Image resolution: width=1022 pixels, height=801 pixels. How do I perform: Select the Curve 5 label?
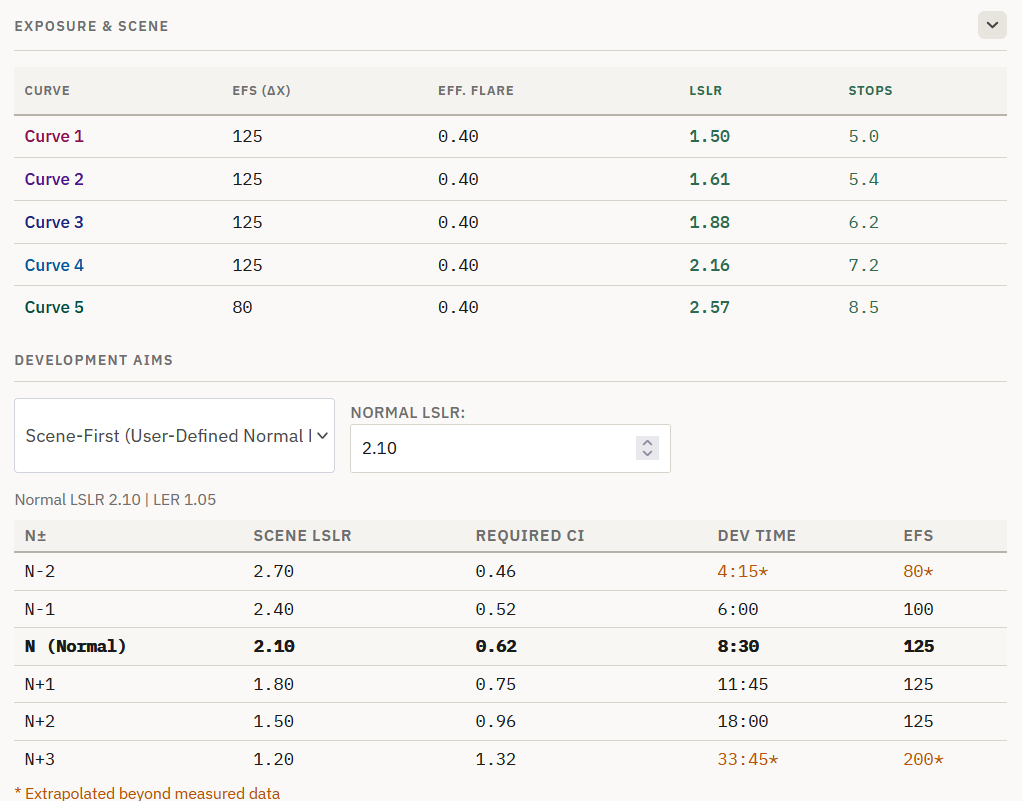[54, 308]
